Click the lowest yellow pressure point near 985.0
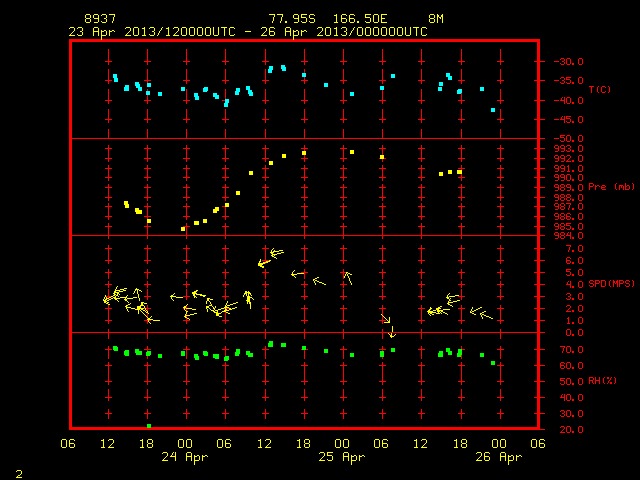 coord(183,229)
